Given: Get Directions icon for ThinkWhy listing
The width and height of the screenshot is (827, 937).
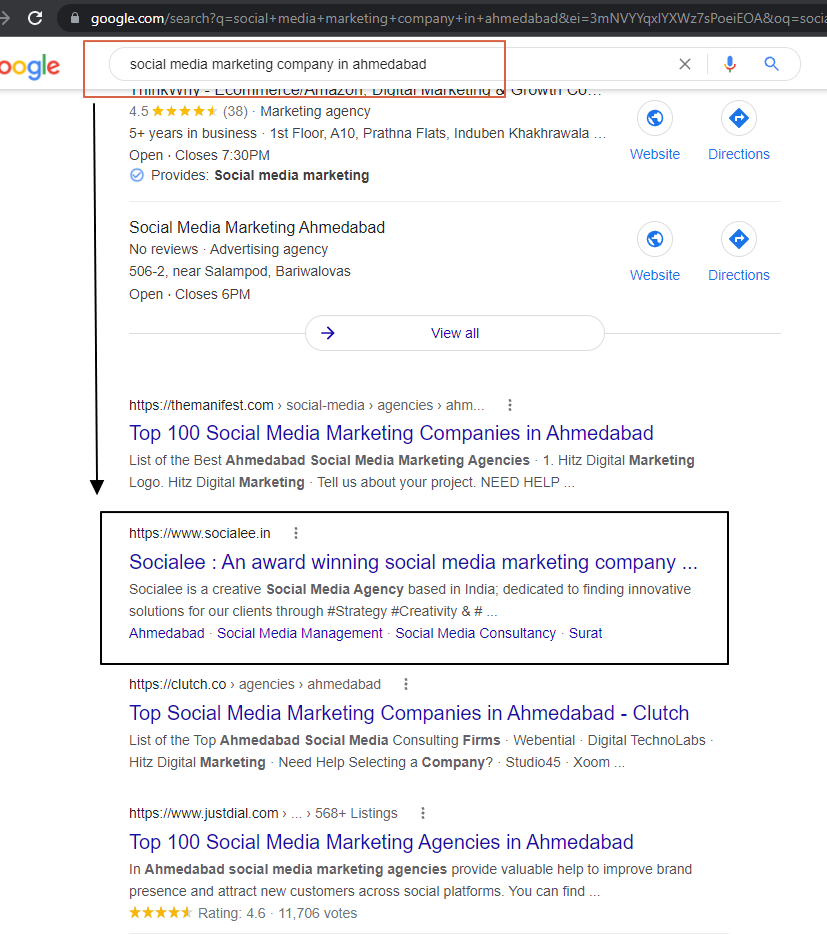Looking at the screenshot, I should click(x=739, y=119).
